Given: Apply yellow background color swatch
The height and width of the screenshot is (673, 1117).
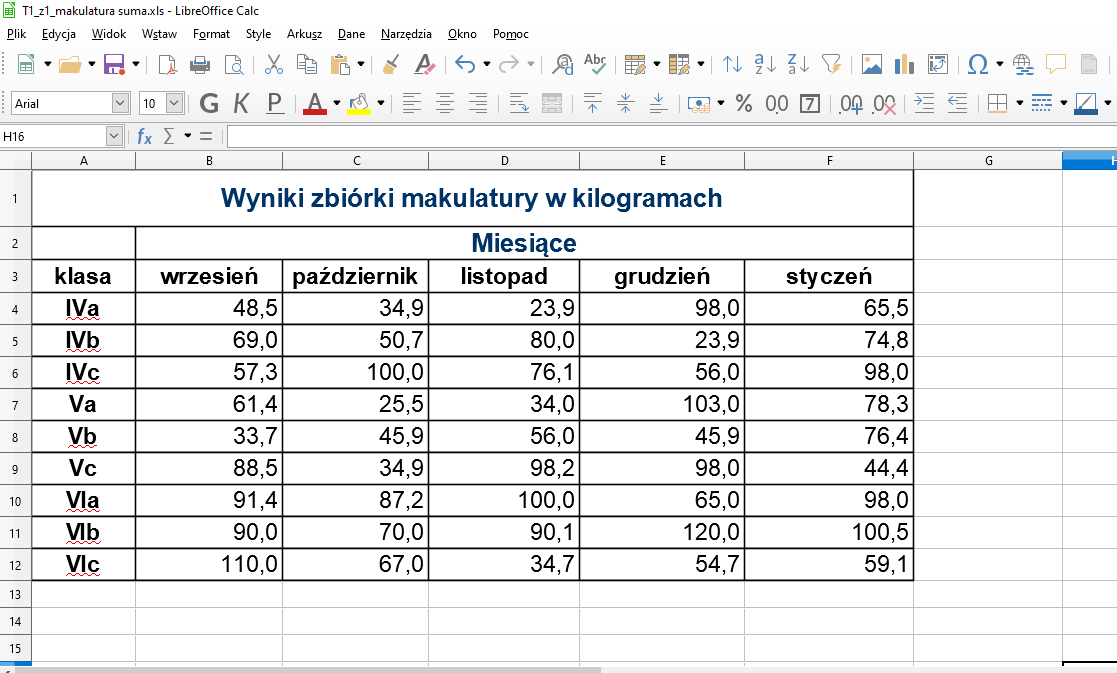Looking at the screenshot, I should (x=359, y=104).
